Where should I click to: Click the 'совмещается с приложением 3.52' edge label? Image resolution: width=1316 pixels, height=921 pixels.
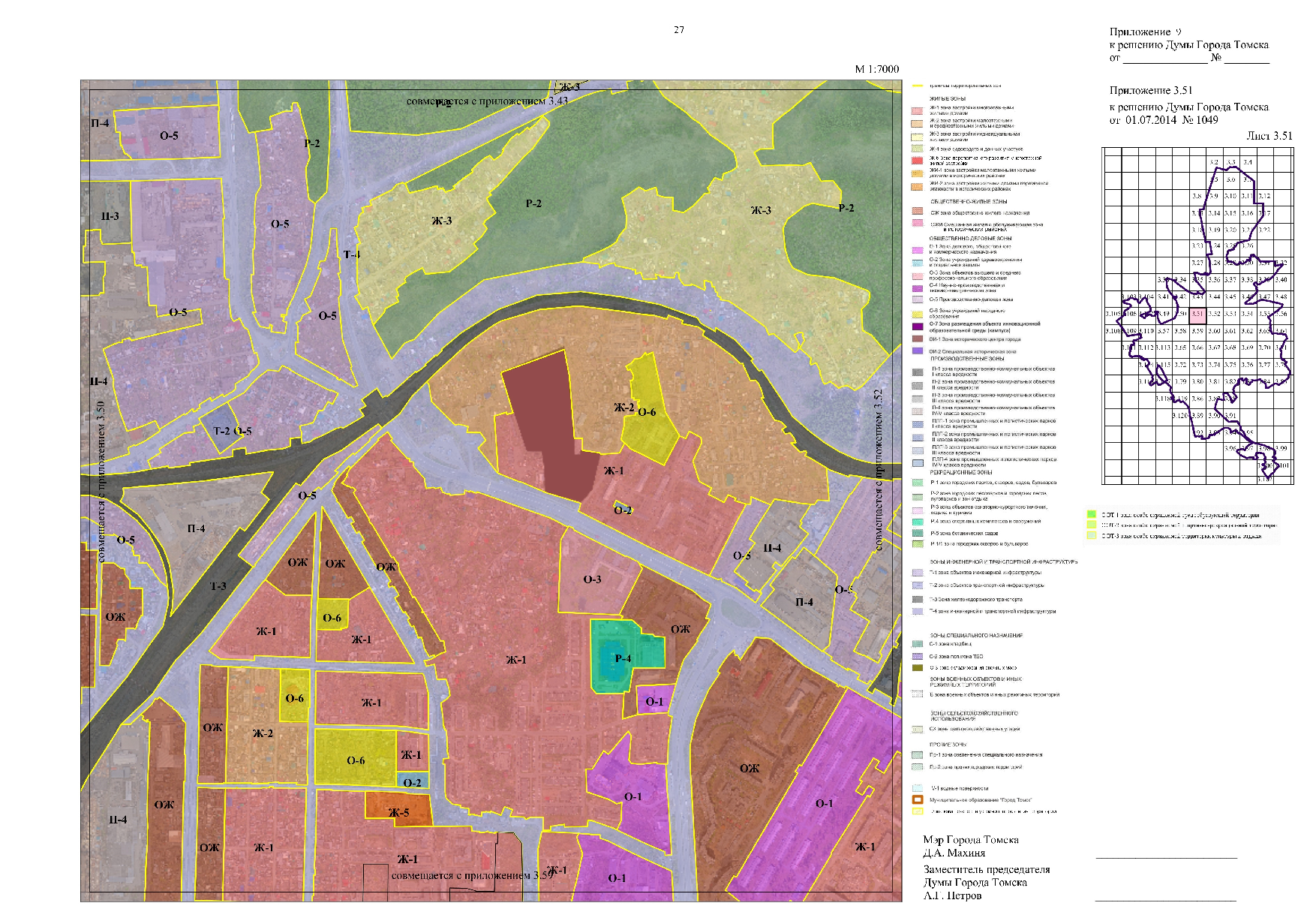pos(879,470)
